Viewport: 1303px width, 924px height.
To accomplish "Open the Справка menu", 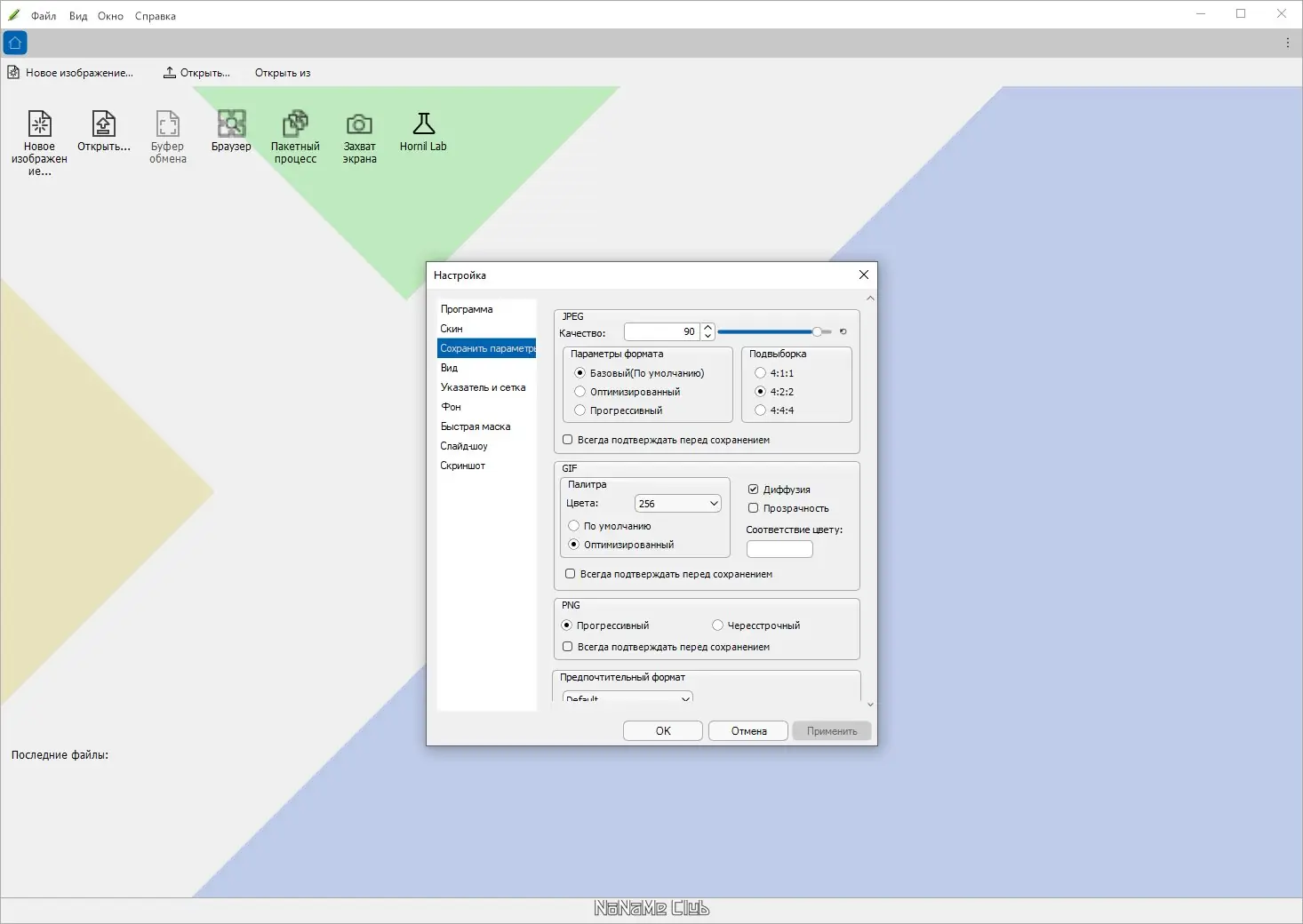I will point(156,16).
